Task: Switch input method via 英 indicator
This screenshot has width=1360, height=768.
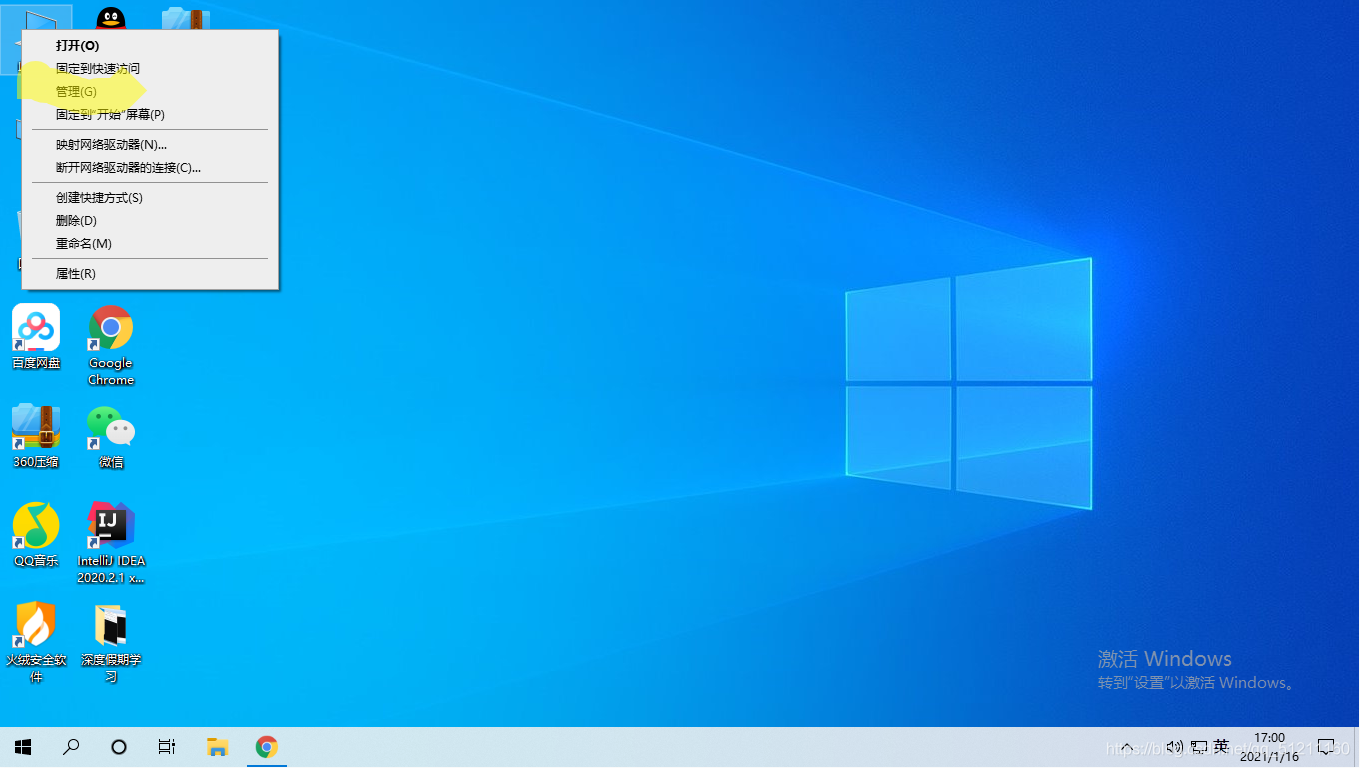Action: coord(1221,747)
